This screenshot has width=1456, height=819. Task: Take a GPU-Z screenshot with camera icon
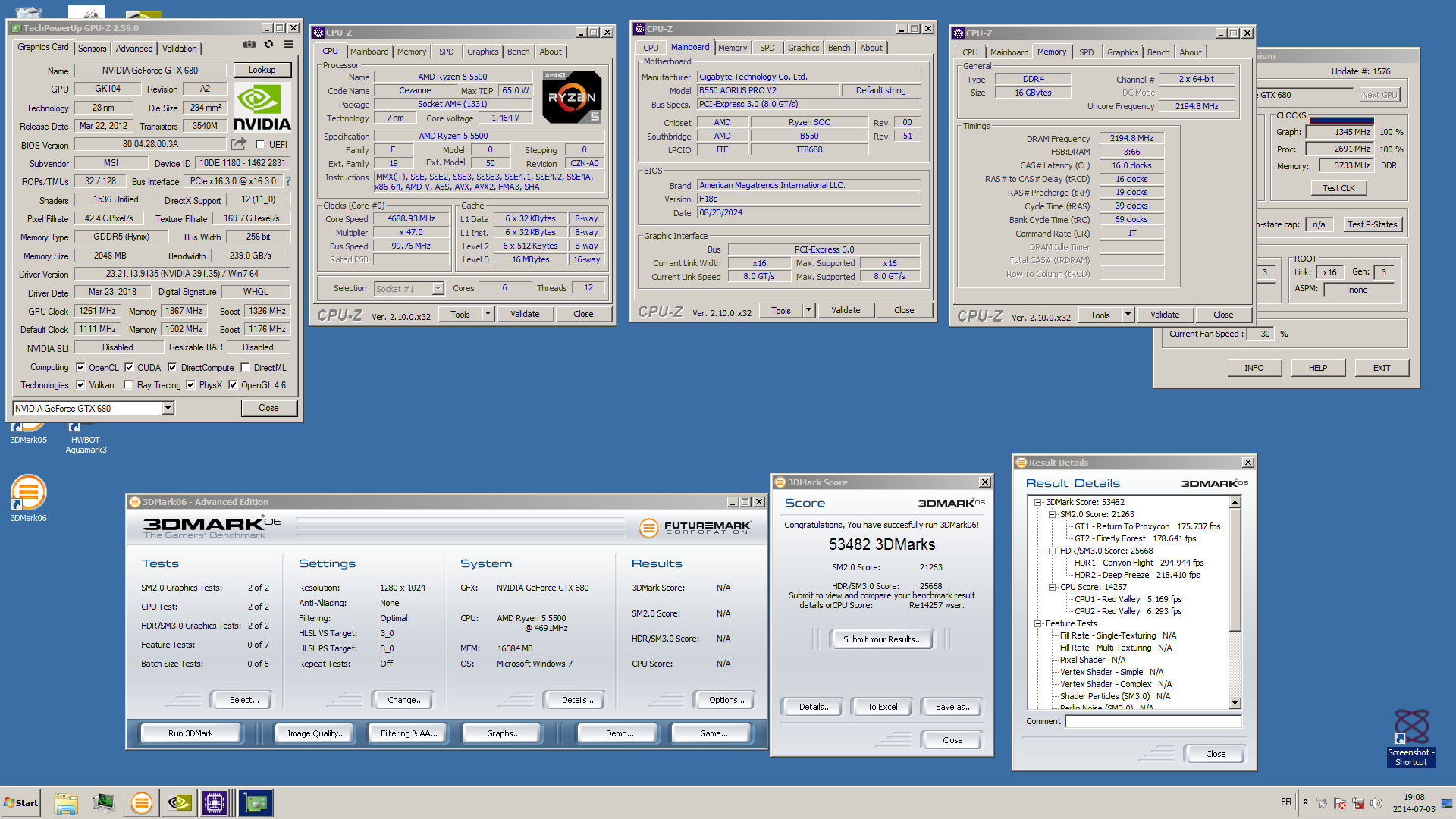[x=249, y=45]
